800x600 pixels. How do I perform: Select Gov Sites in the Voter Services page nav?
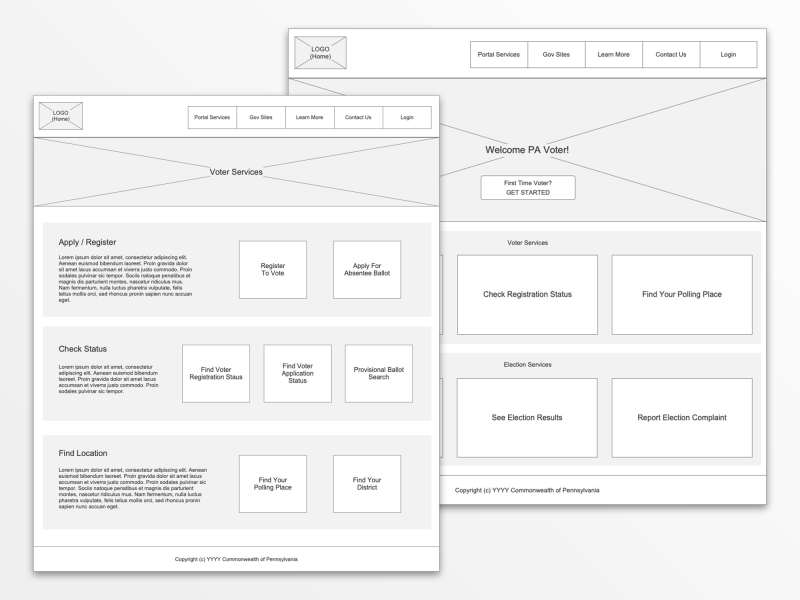point(260,117)
